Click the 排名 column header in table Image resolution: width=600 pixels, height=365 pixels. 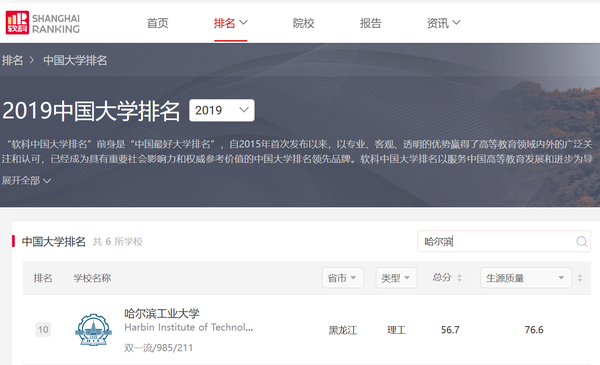[43, 278]
